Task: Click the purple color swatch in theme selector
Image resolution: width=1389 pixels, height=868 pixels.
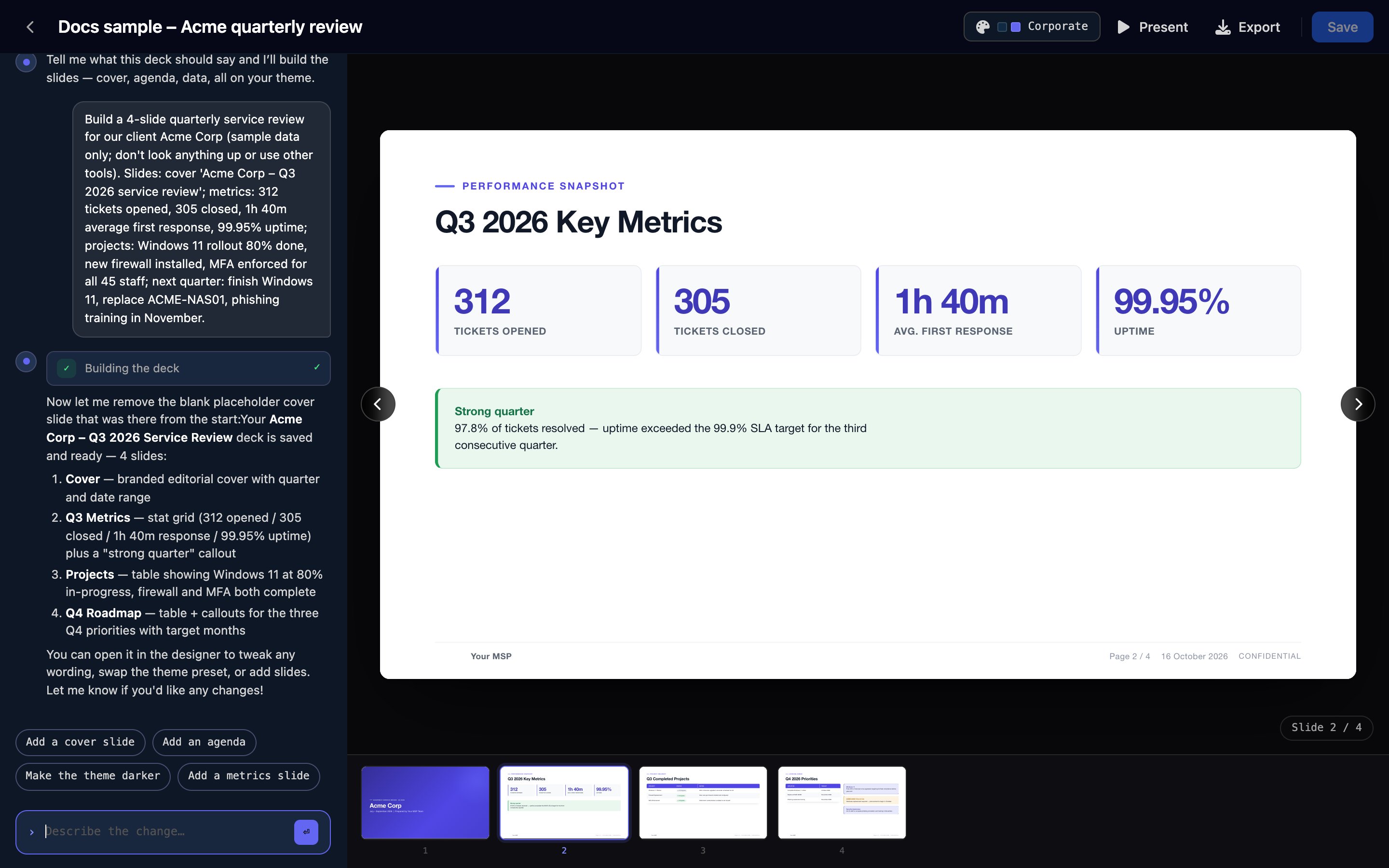Action: coord(1015,27)
